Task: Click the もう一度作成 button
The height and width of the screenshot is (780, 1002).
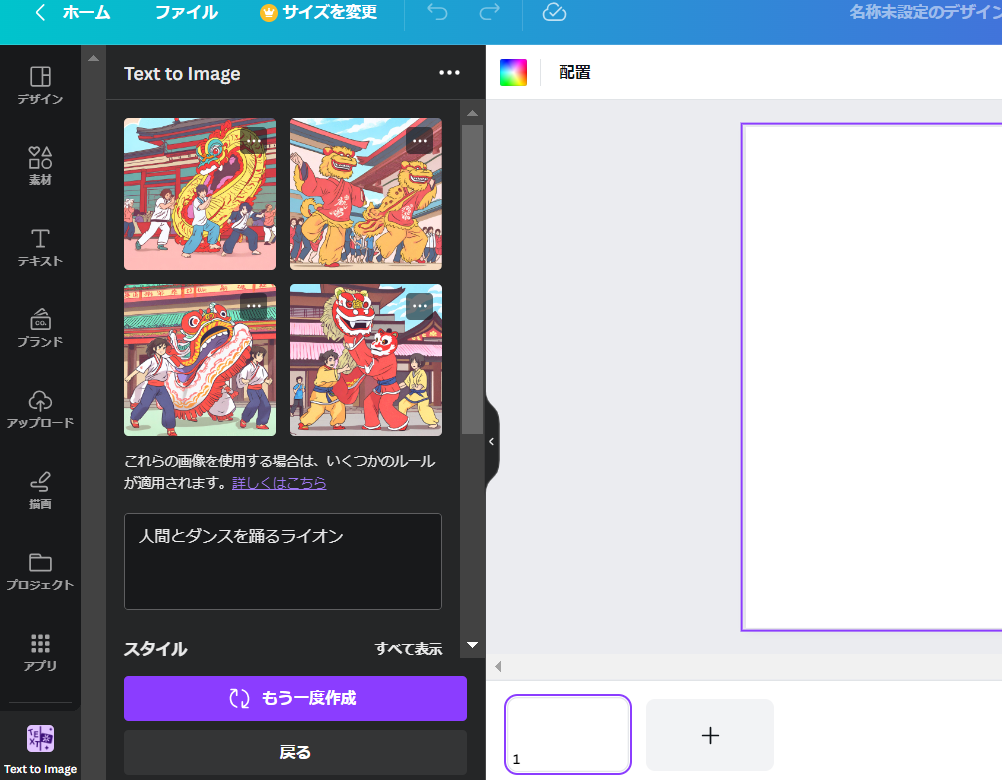Action: click(295, 698)
